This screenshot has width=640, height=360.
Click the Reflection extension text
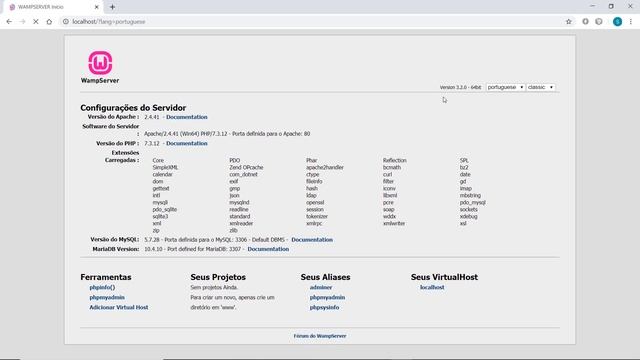(x=395, y=161)
